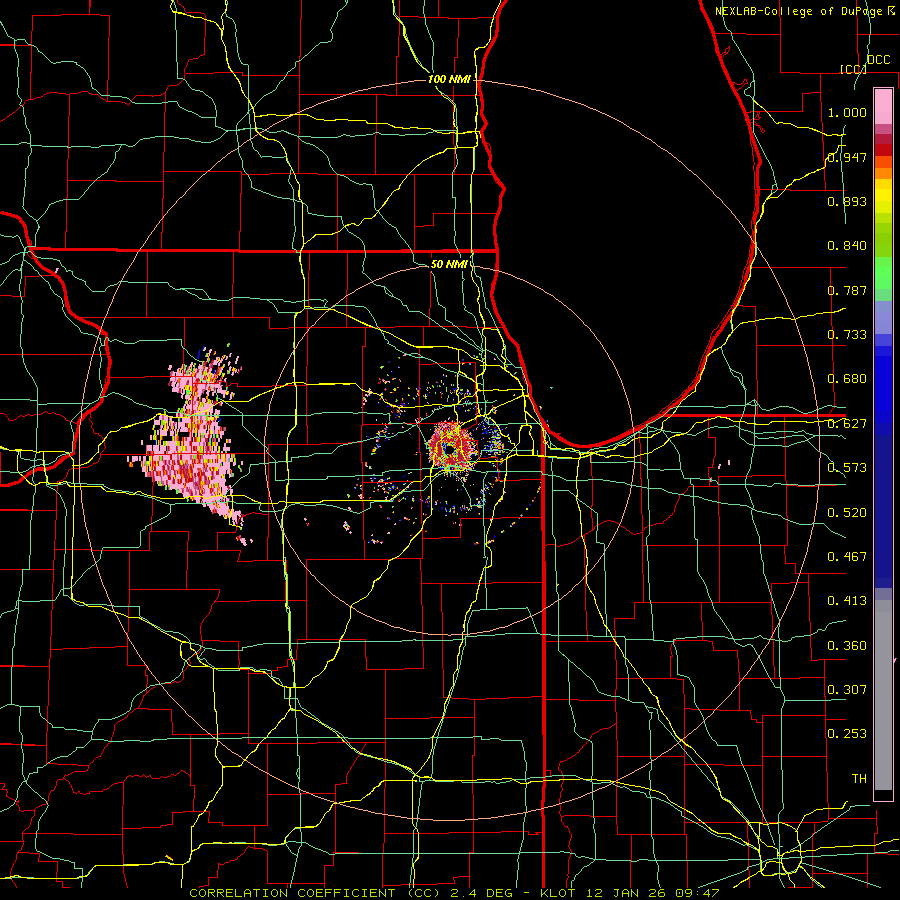This screenshot has width=900, height=900.
Task: Click the 0.467 colorbar value
Action: [x=847, y=557]
